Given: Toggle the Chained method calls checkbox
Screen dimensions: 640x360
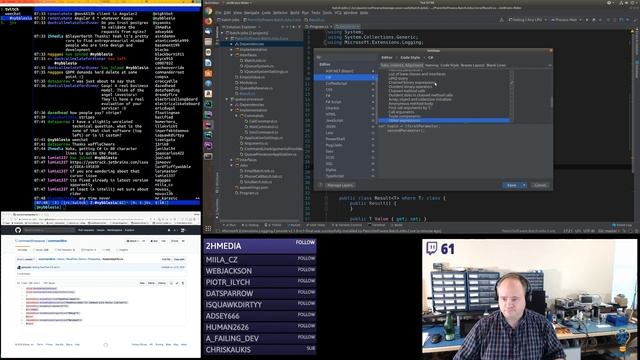Looking at the screenshot, I should point(512,91).
